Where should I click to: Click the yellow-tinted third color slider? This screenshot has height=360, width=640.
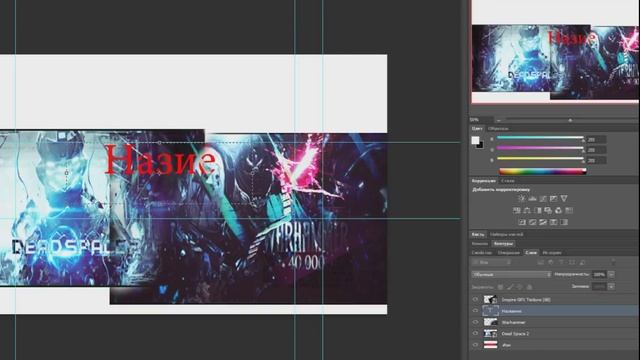click(x=540, y=159)
